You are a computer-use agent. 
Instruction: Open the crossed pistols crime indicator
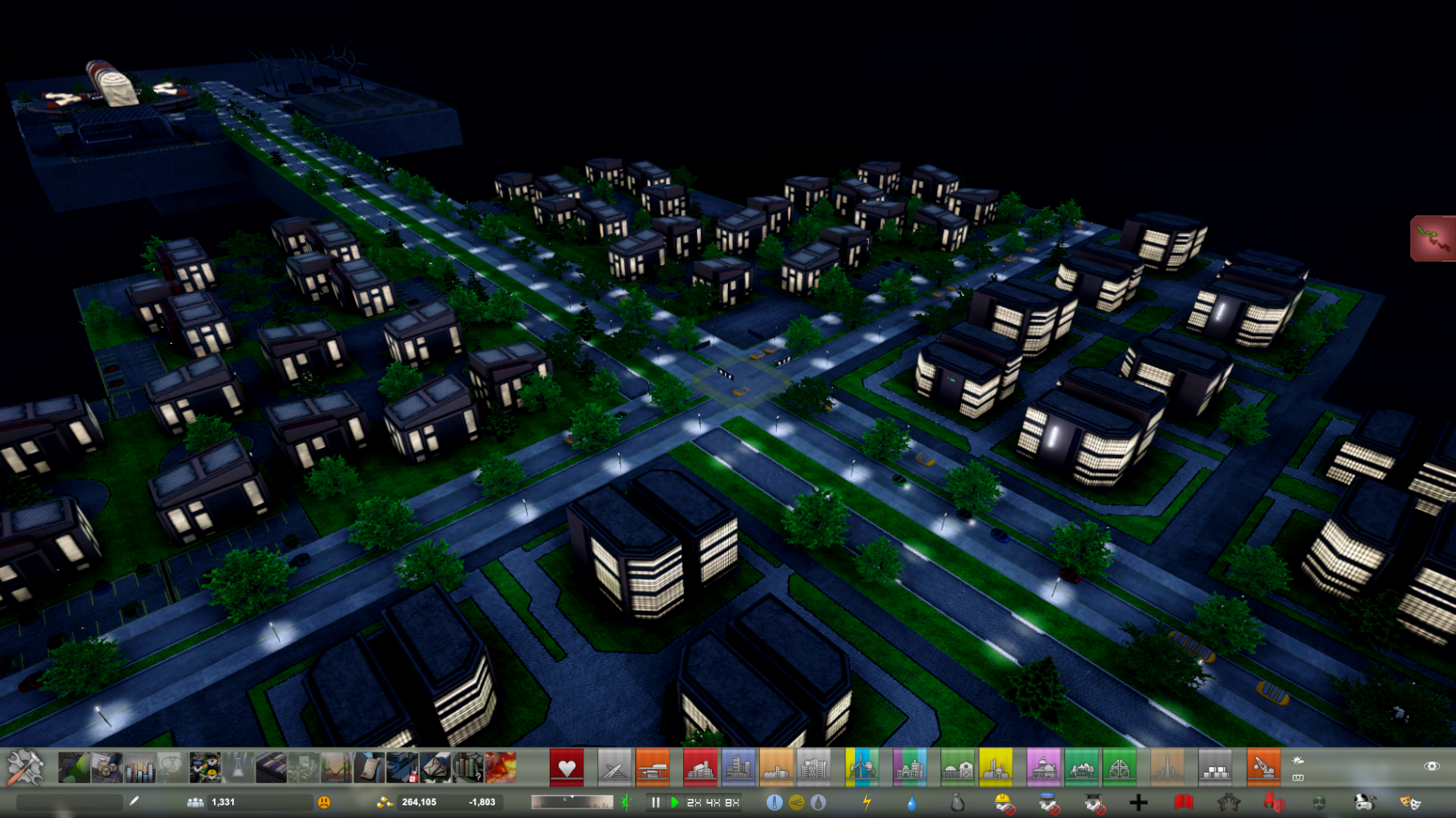[1228, 802]
